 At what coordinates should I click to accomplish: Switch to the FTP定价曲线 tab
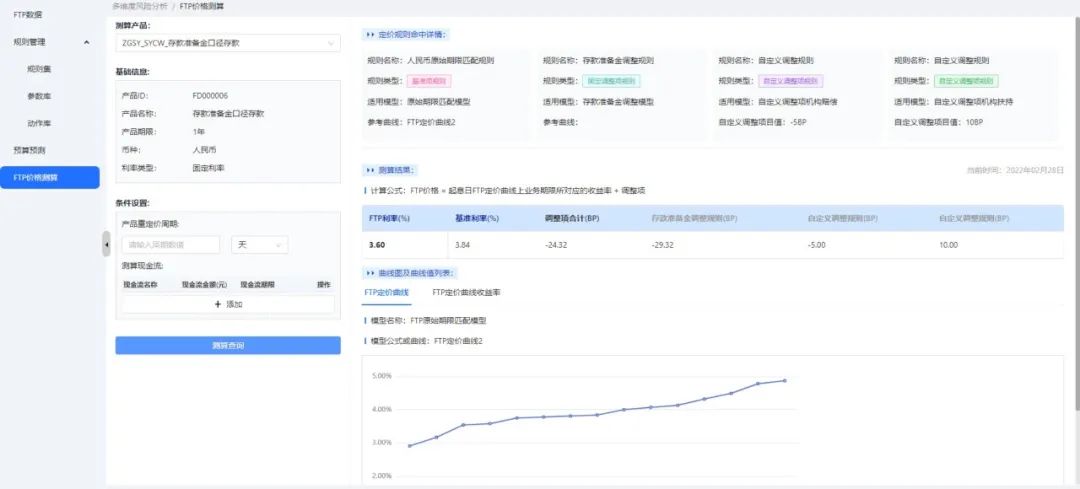click(386, 292)
